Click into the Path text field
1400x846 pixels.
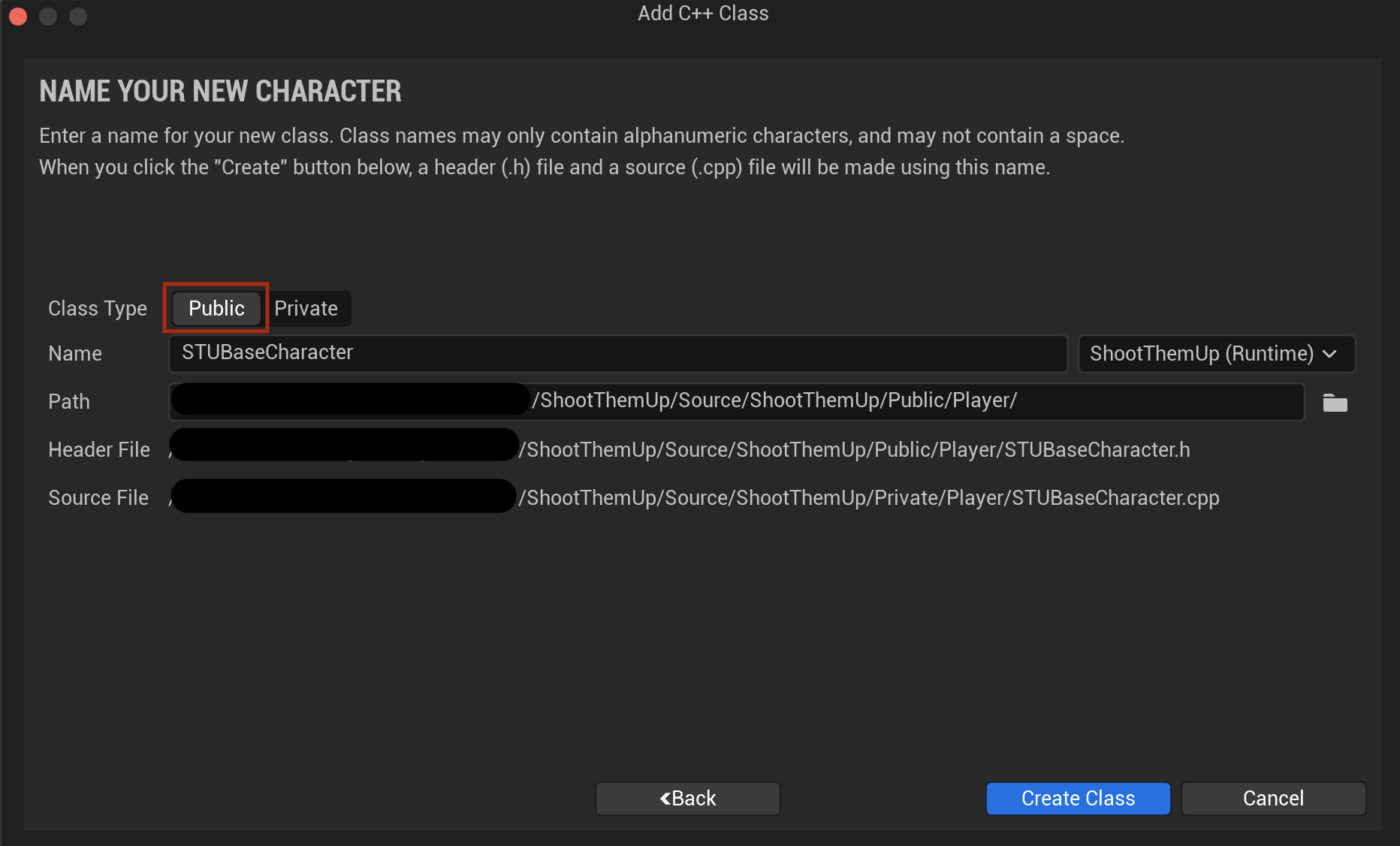[x=737, y=401]
